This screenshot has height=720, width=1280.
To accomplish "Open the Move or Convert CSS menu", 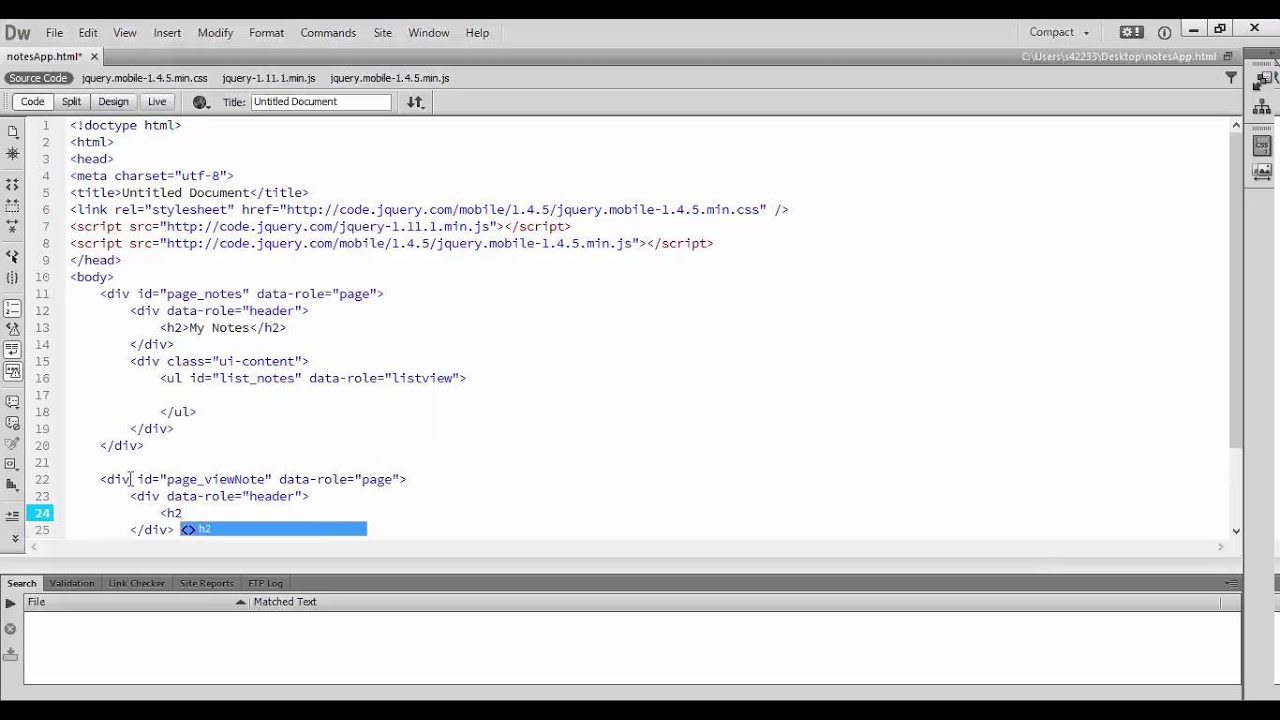I will click(x=12, y=486).
